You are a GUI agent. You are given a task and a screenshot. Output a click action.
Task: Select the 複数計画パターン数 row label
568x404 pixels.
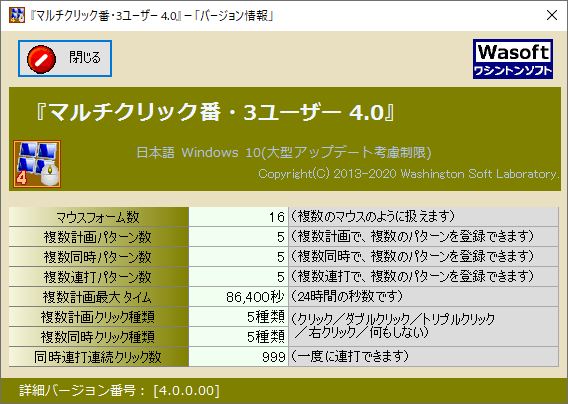99,237
